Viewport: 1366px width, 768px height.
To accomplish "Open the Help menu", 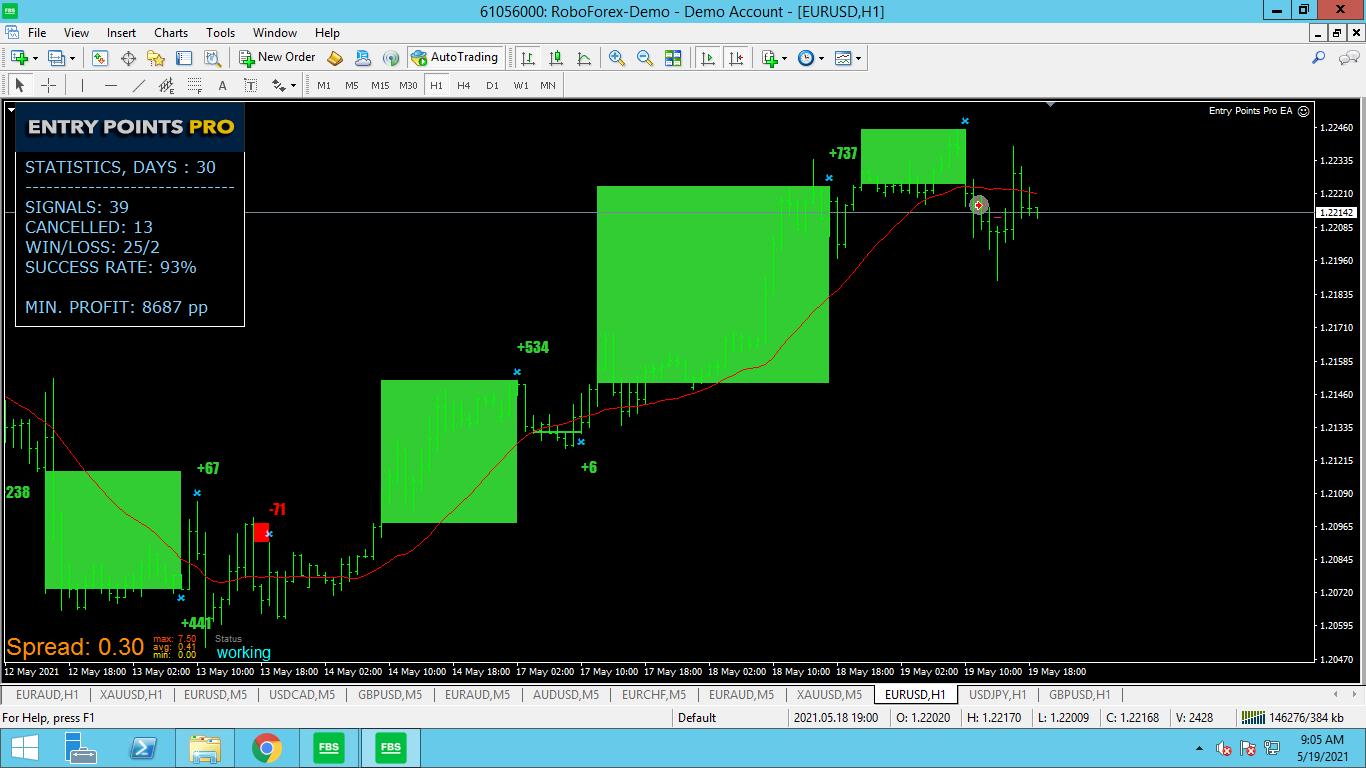I will (x=327, y=33).
